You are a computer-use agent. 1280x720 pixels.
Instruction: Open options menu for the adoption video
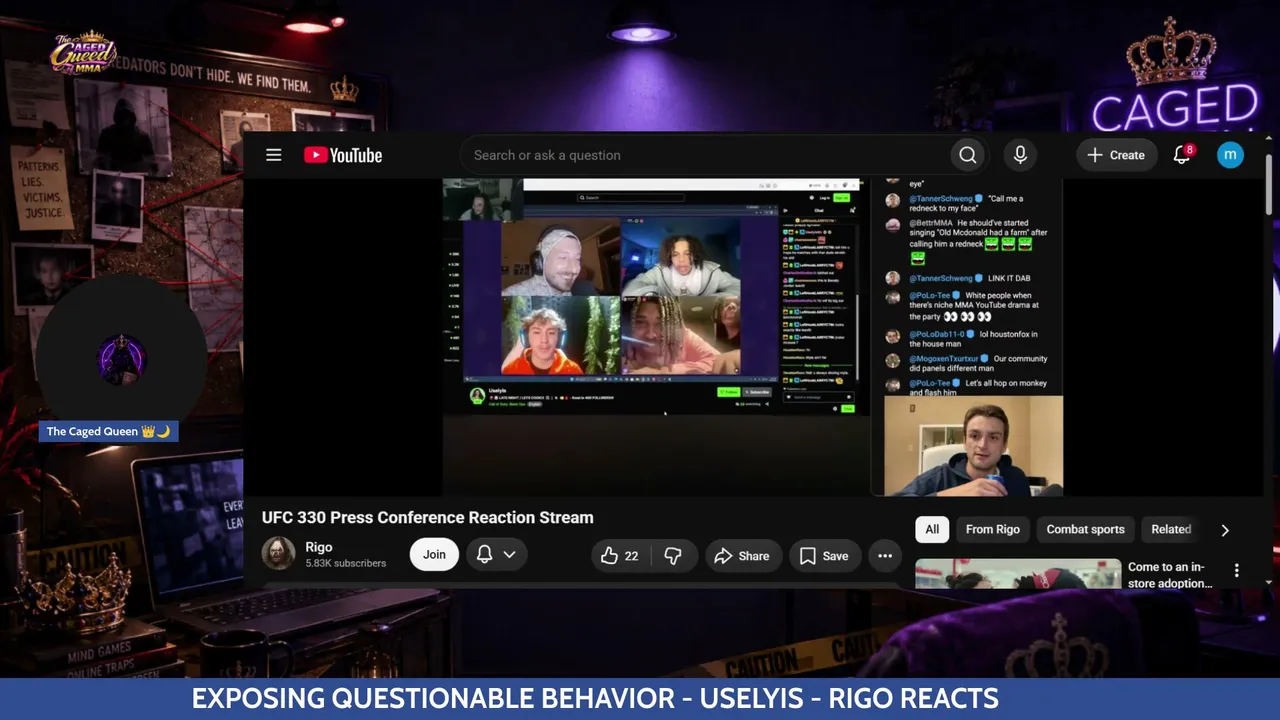click(x=1237, y=570)
